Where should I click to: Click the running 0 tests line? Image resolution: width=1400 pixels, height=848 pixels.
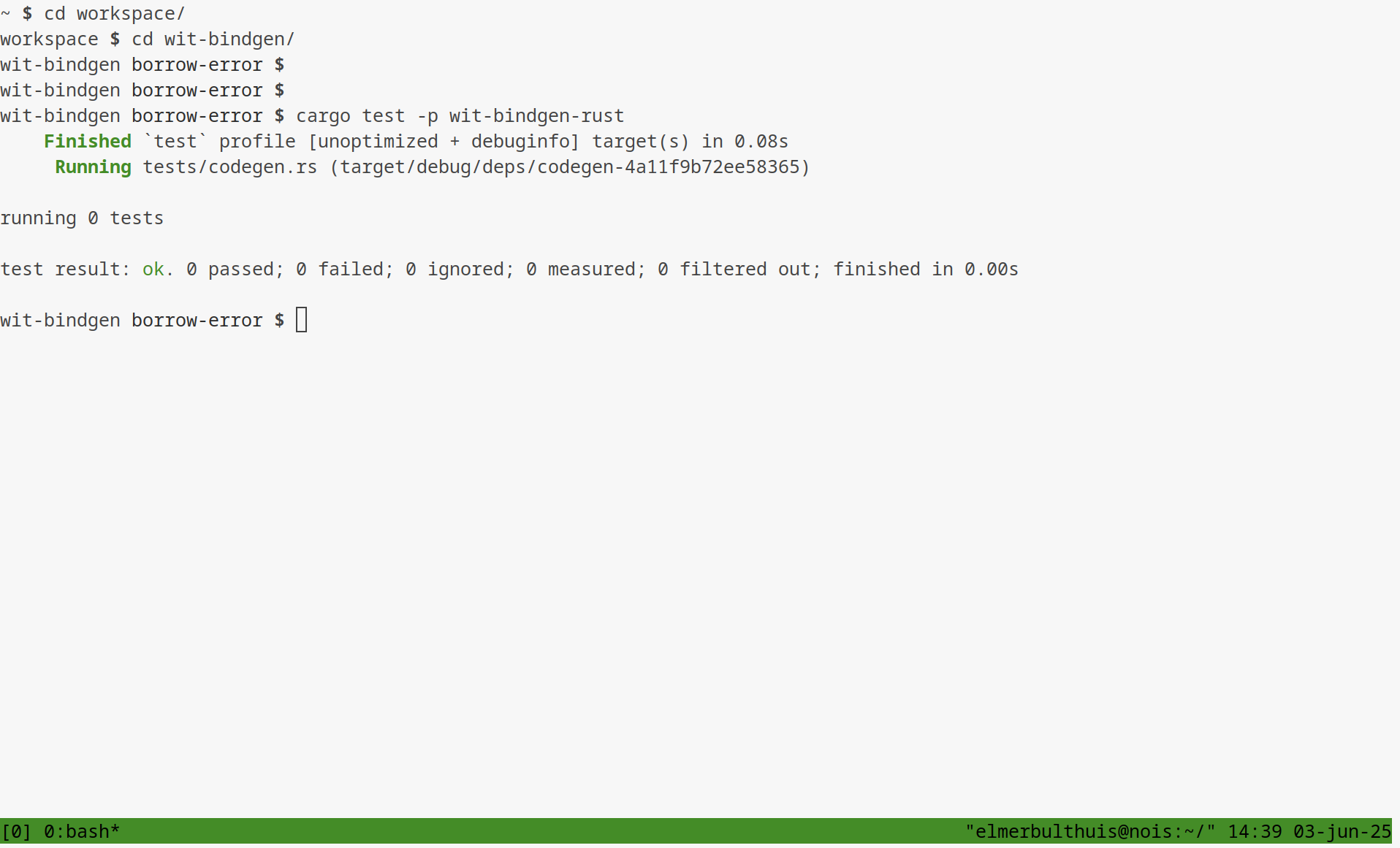pyautogui.click(x=82, y=218)
